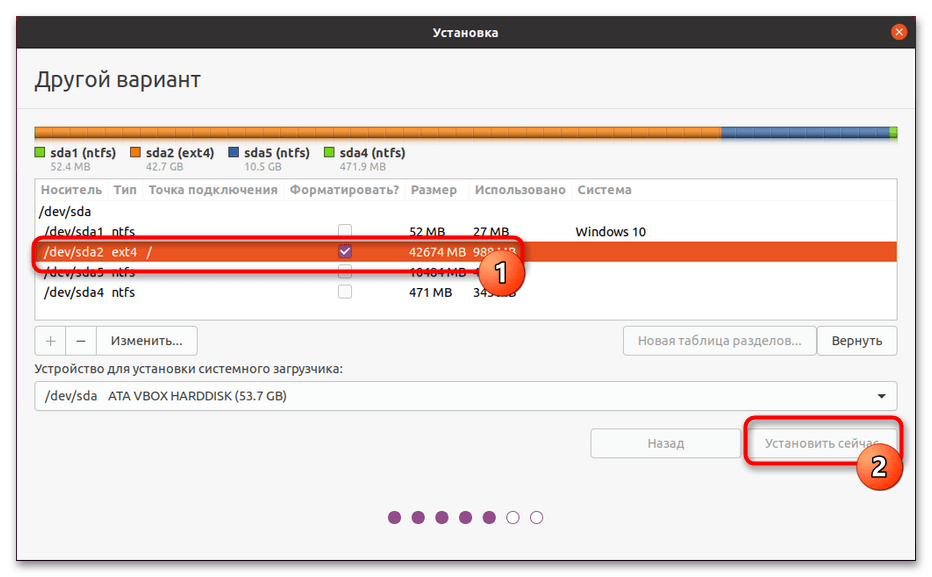Screen dimensions: 932x577
Task: Select the /dev/sda root device row
Action: click(65, 211)
